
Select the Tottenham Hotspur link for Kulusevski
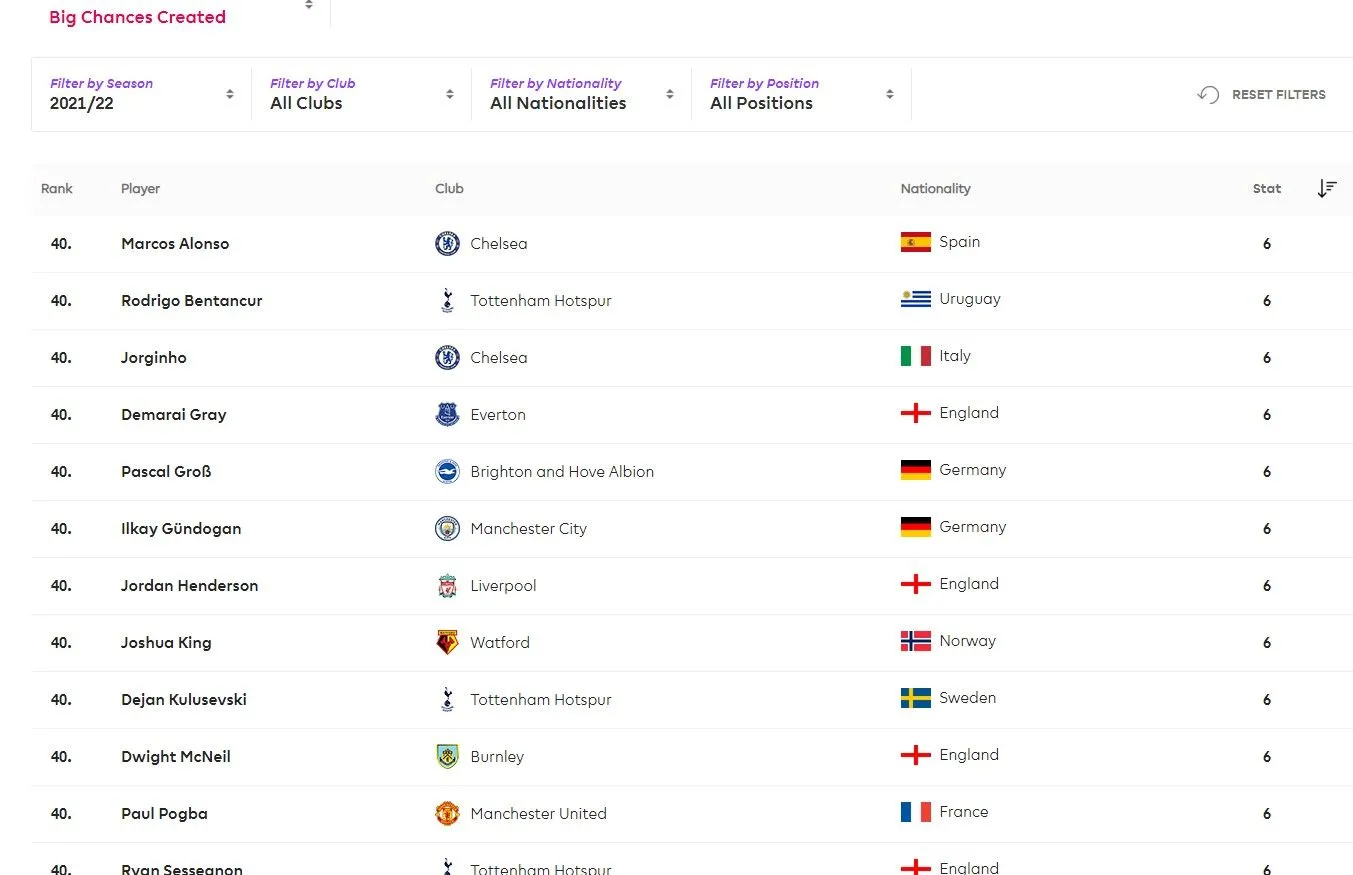point(541,700)
